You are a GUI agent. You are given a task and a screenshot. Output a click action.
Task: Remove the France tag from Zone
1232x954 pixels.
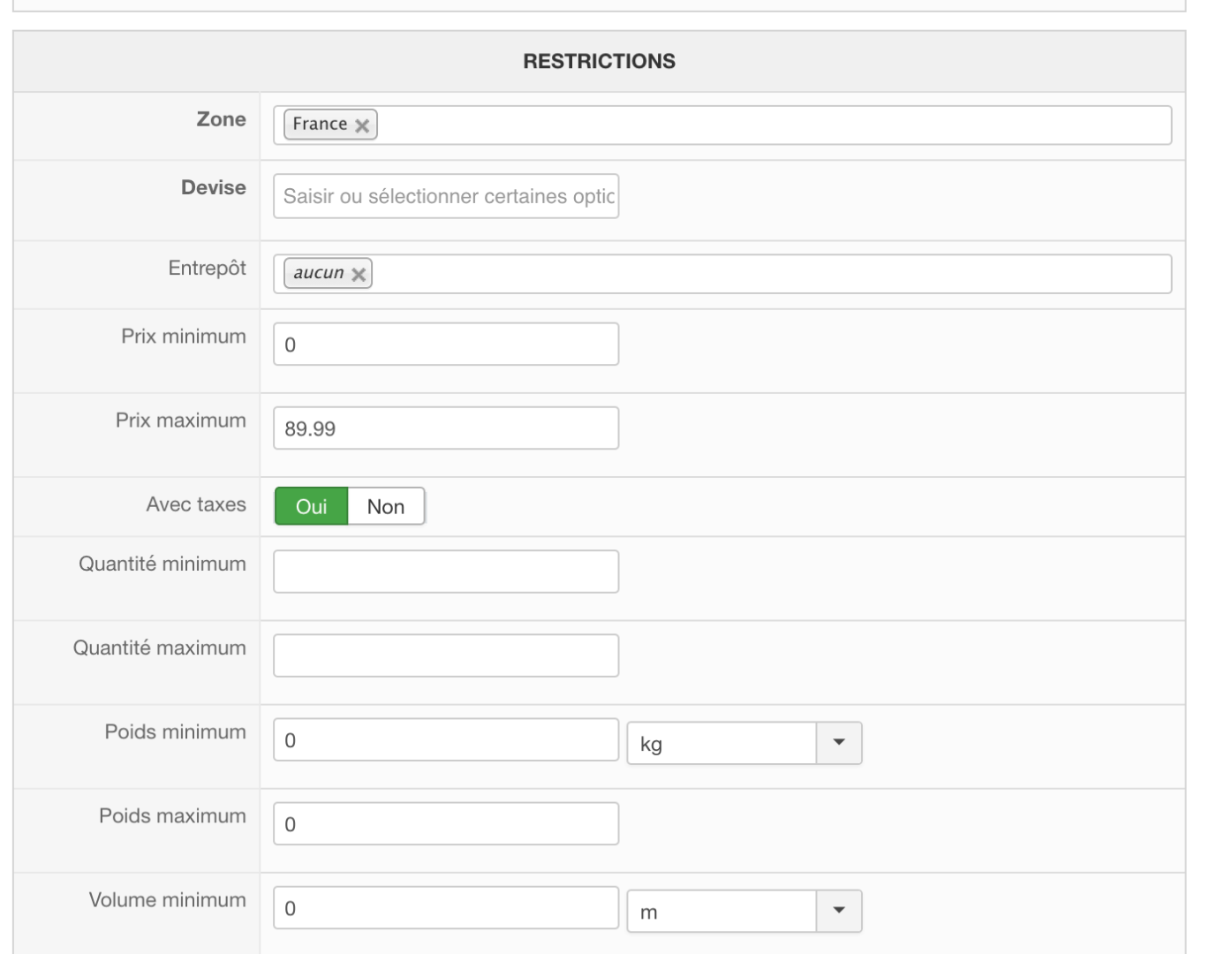[362, 125]
